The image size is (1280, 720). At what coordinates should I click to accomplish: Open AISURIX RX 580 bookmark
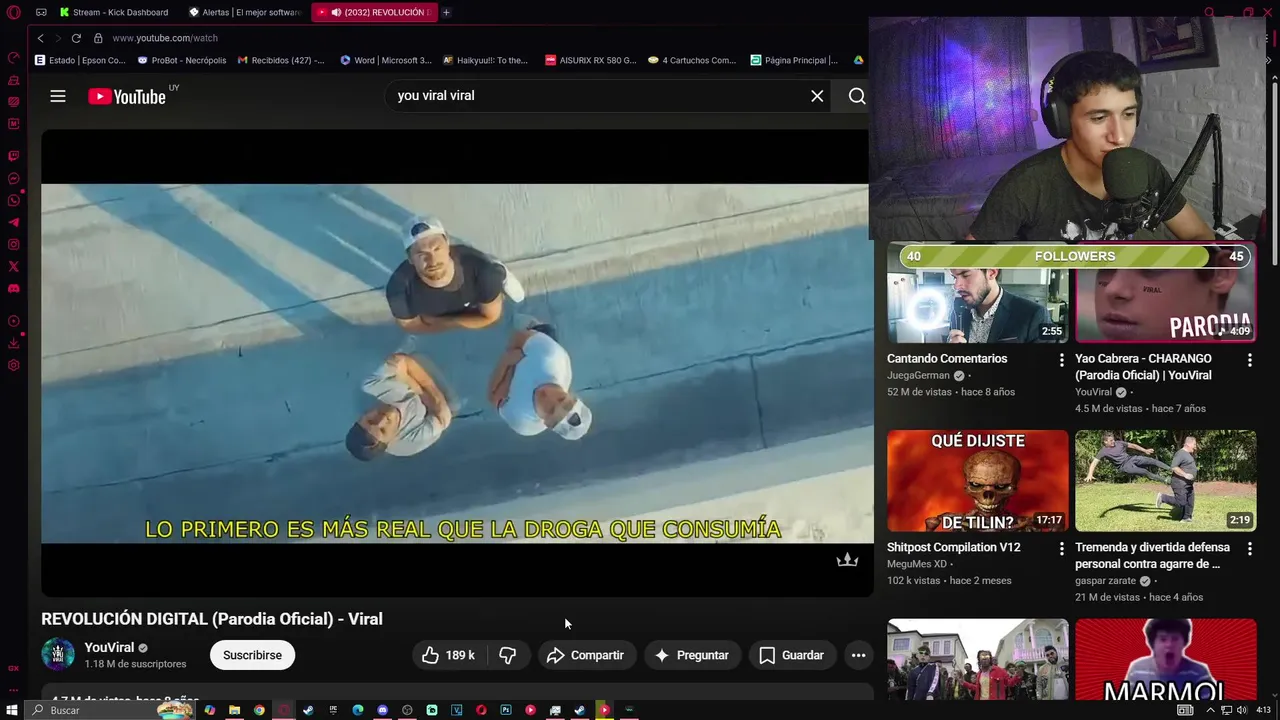pos(591,60)
